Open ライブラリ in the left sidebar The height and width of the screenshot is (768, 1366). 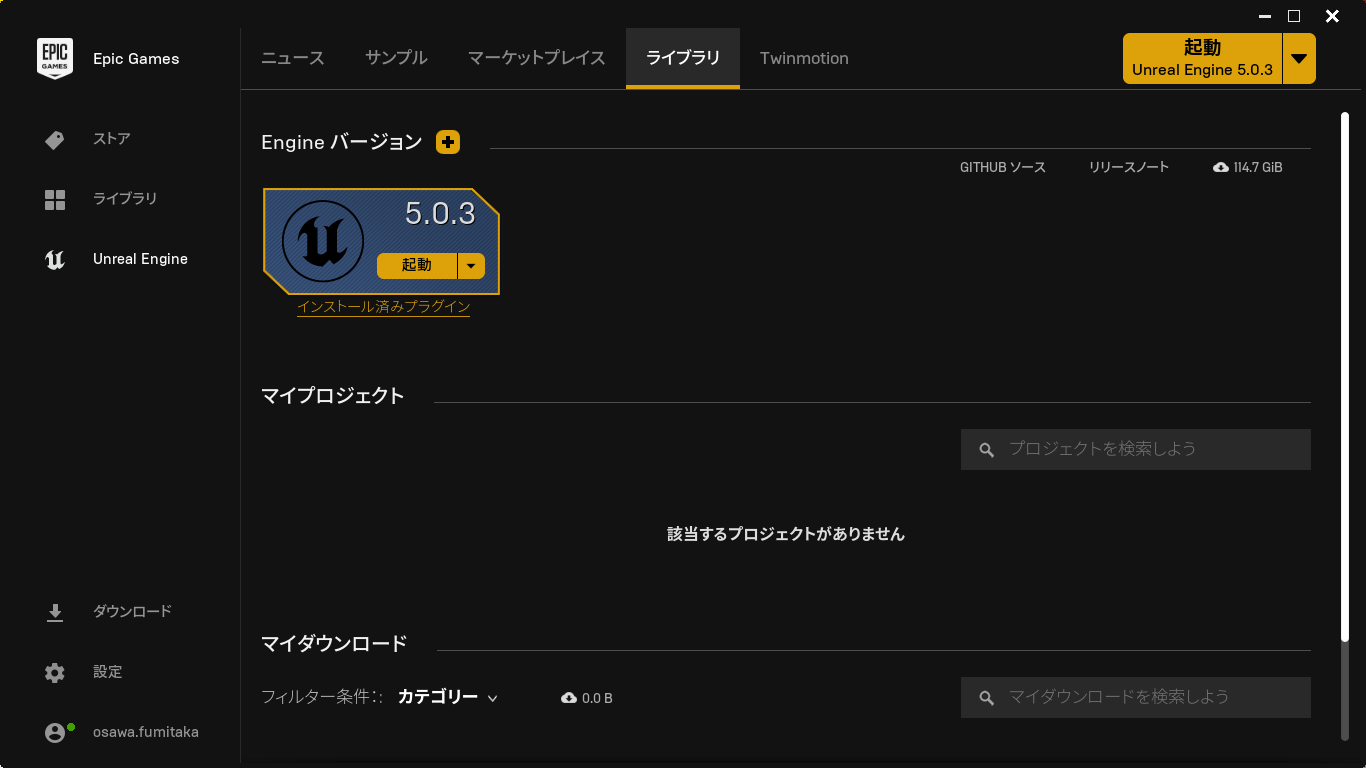125,199
